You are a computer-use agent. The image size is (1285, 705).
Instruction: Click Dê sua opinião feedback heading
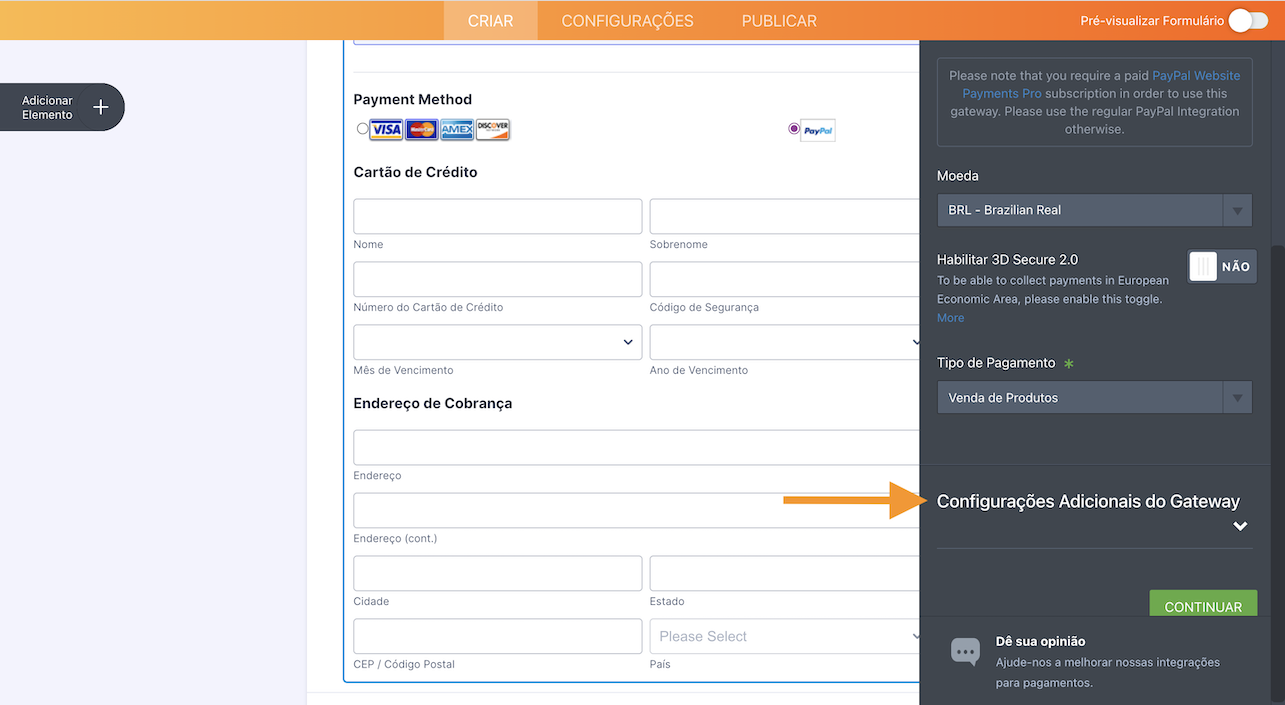click(x=1040, y=641)
